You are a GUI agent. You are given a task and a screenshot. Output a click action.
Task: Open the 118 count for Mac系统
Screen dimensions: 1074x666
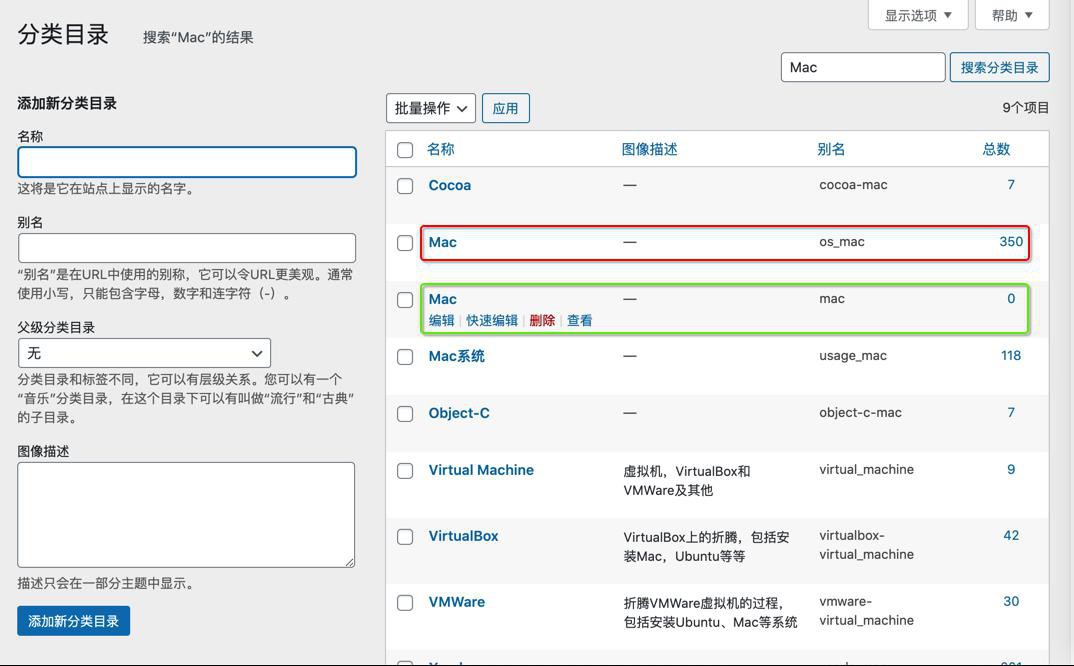(1011, 355)
